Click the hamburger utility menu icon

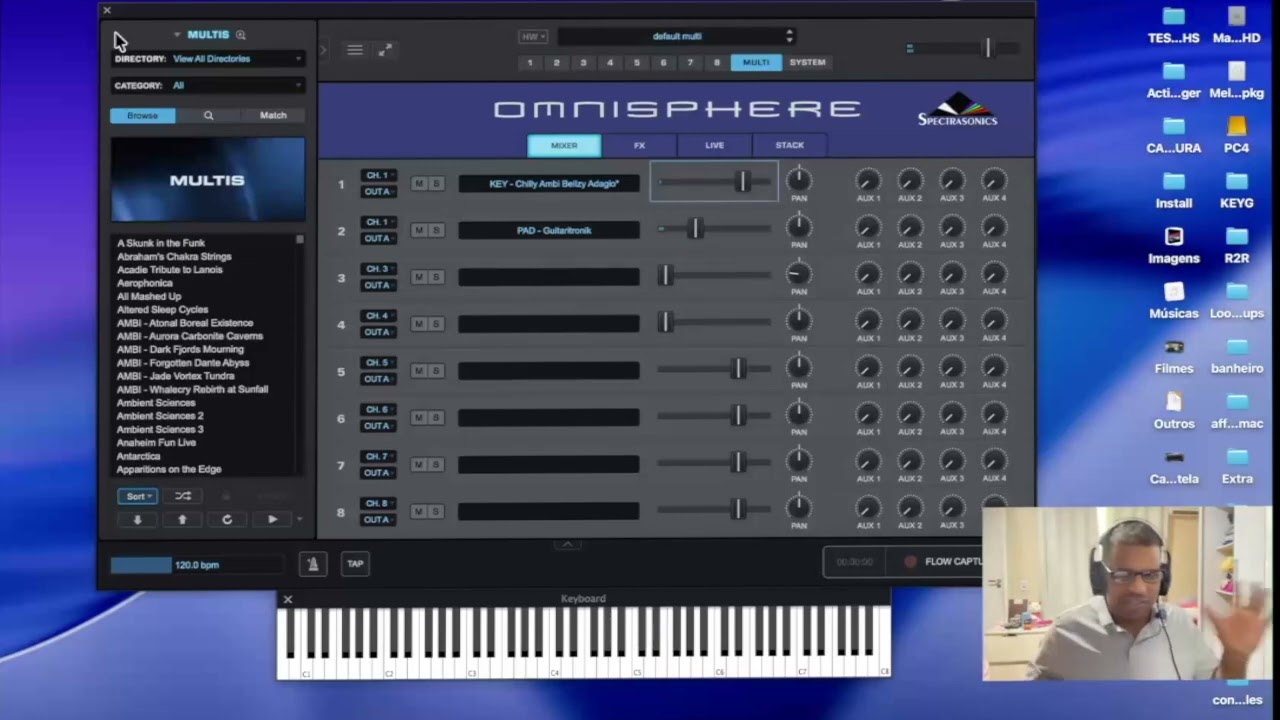355,50
